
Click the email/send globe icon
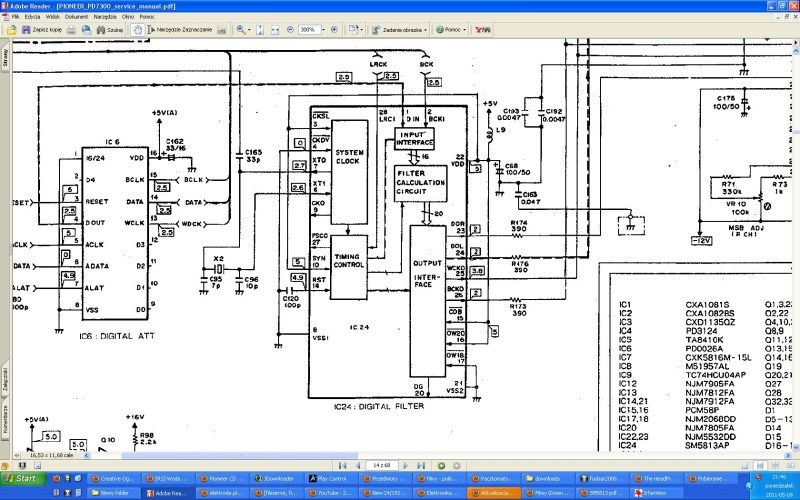click(87, 30)
